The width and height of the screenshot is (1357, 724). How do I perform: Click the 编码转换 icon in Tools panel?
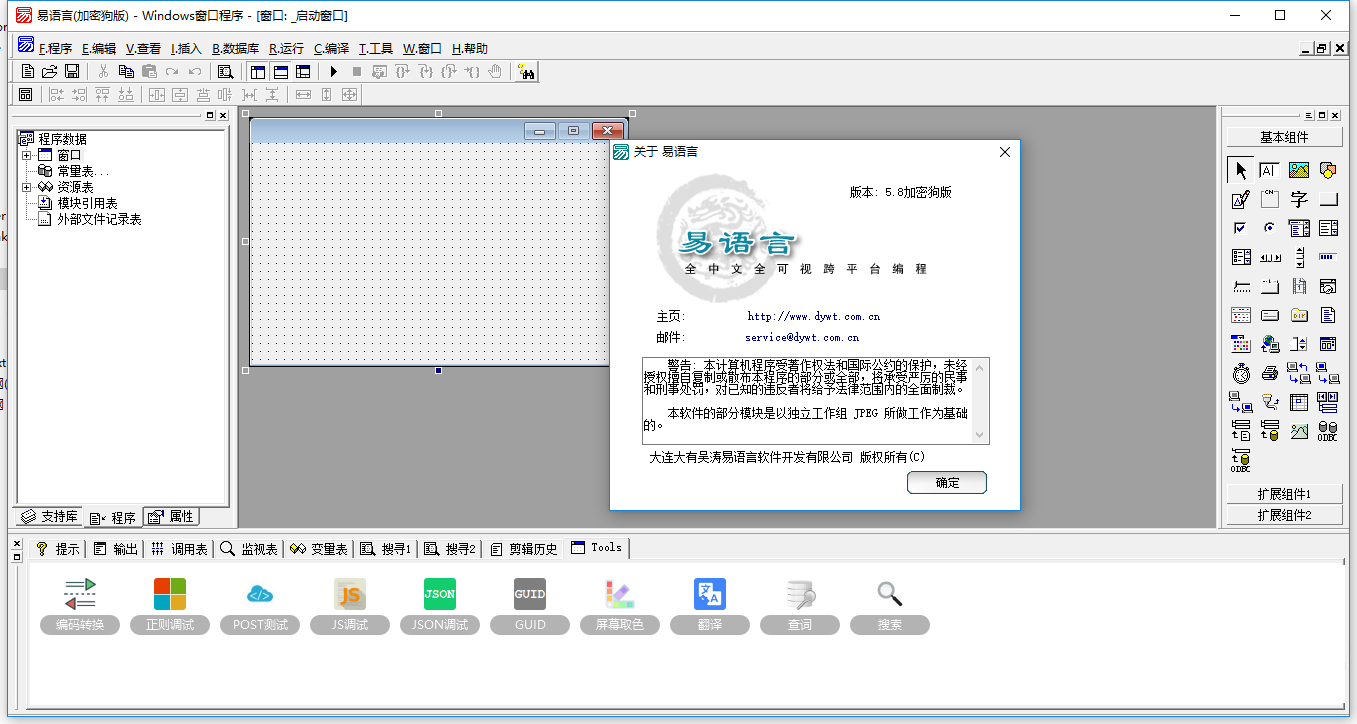click(79, 594)
